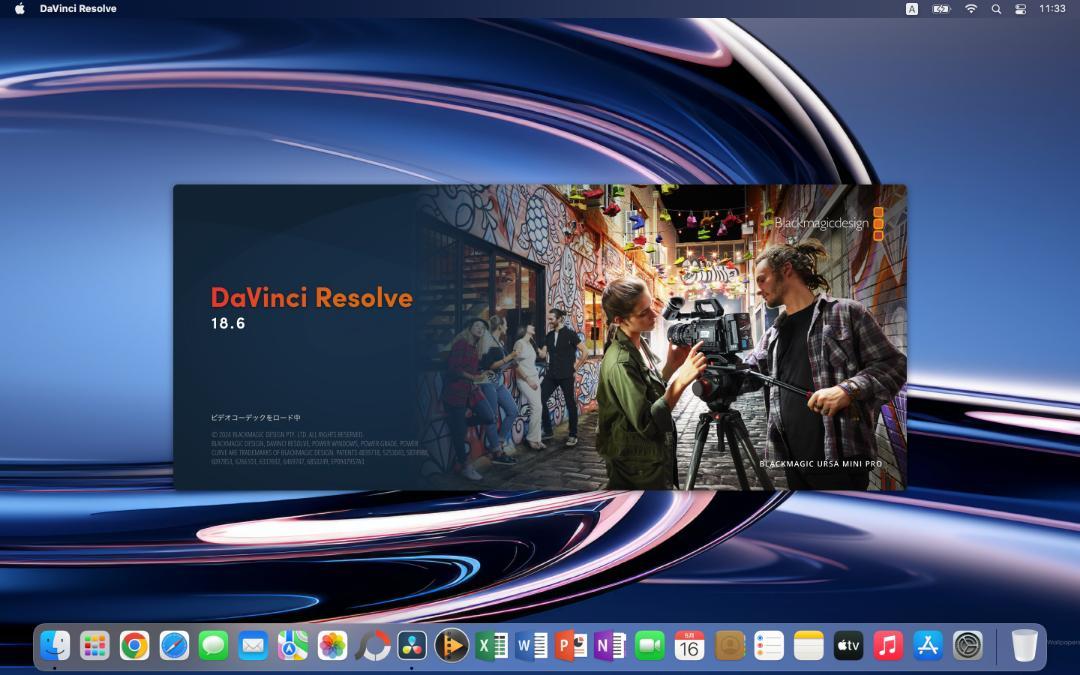Click the 11:33 menu bar clock
This screenshot has width=1080, height=675.
click(1052, 9)
